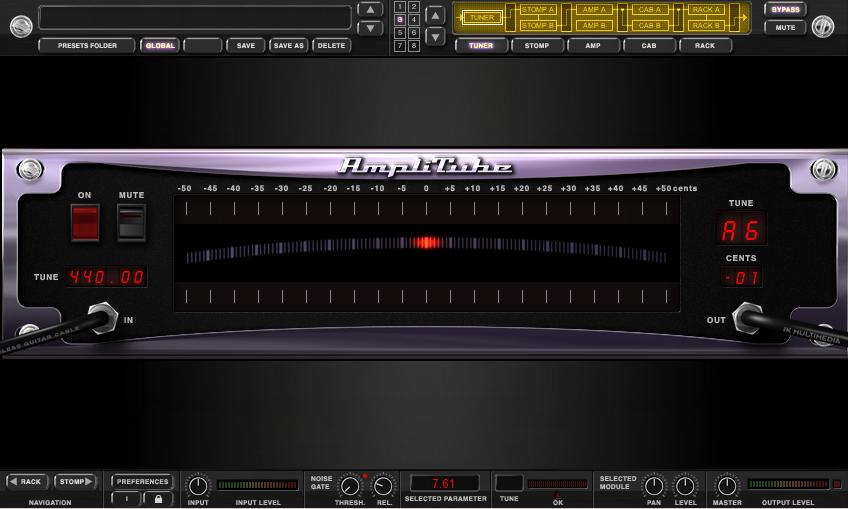
Task: Select routing preset number 3
Action: tap(400, 19)
